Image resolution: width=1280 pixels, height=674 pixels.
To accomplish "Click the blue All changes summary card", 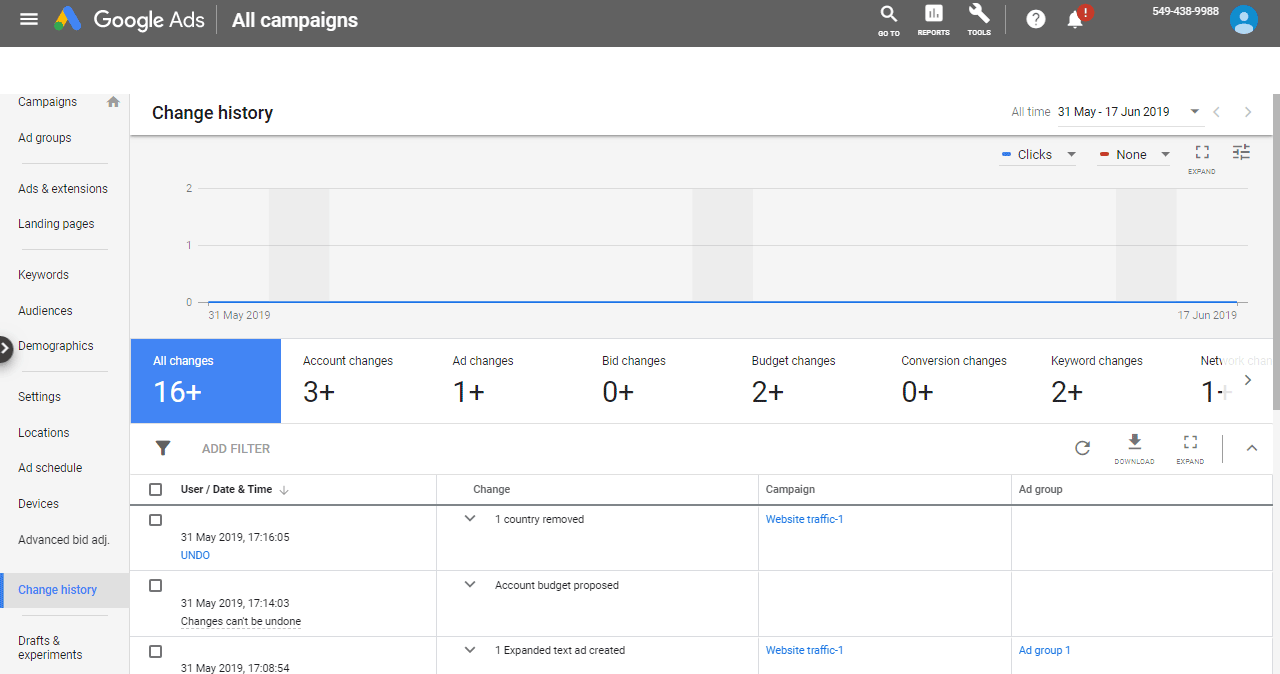I will point(205,381).
